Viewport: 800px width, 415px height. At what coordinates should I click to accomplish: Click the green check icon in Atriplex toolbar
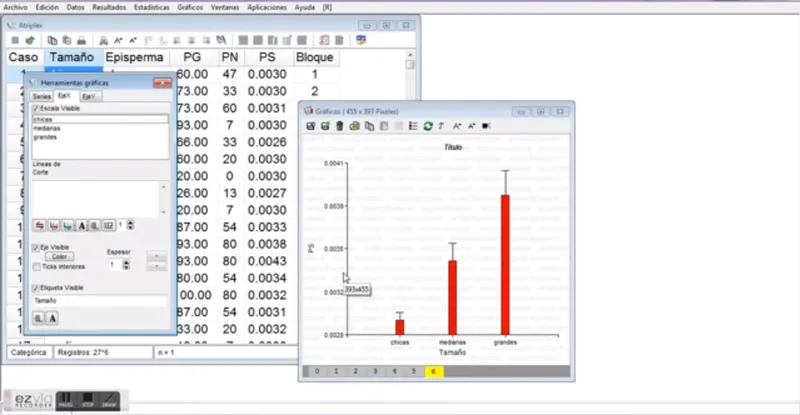click(x=30, y=40)
